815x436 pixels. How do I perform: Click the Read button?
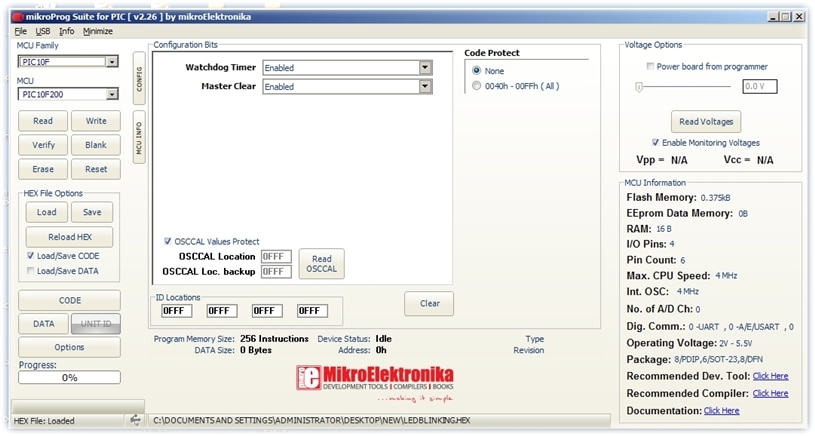coord(43,121)
